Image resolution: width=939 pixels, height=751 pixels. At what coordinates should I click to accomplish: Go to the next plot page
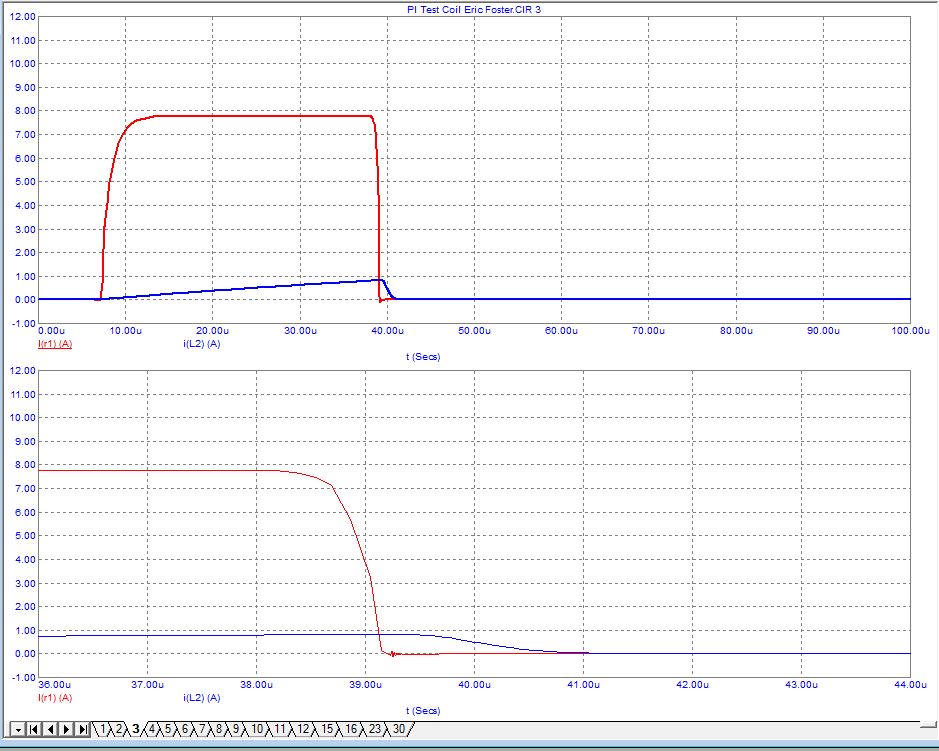coord(66,729)
